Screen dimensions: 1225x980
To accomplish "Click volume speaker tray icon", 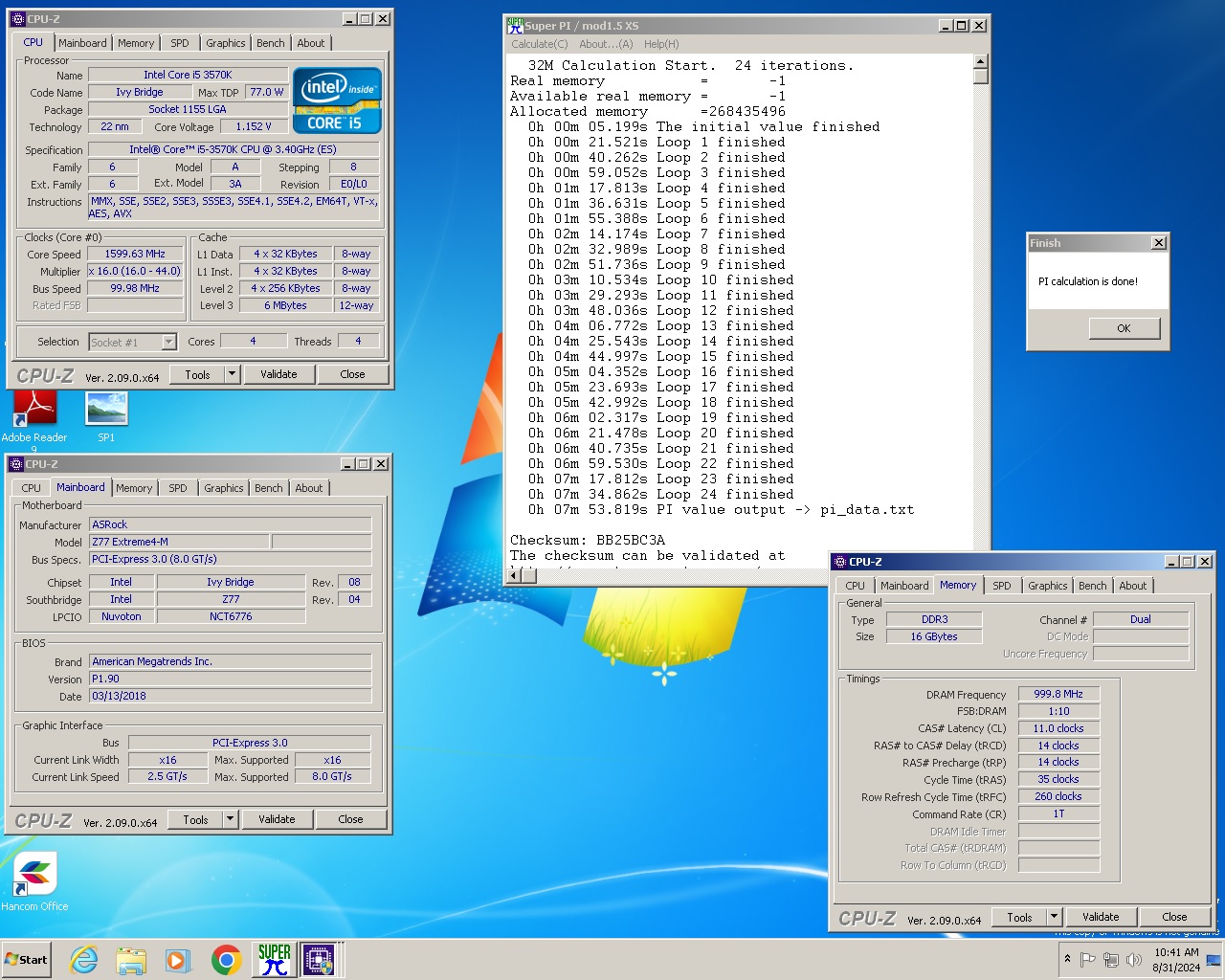I will 1134,960.
